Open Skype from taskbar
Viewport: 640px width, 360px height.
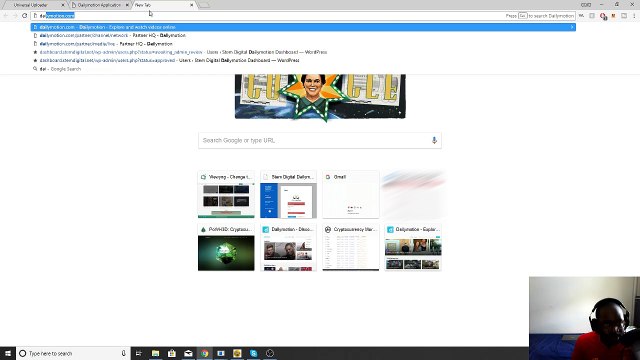coord(253,353)
